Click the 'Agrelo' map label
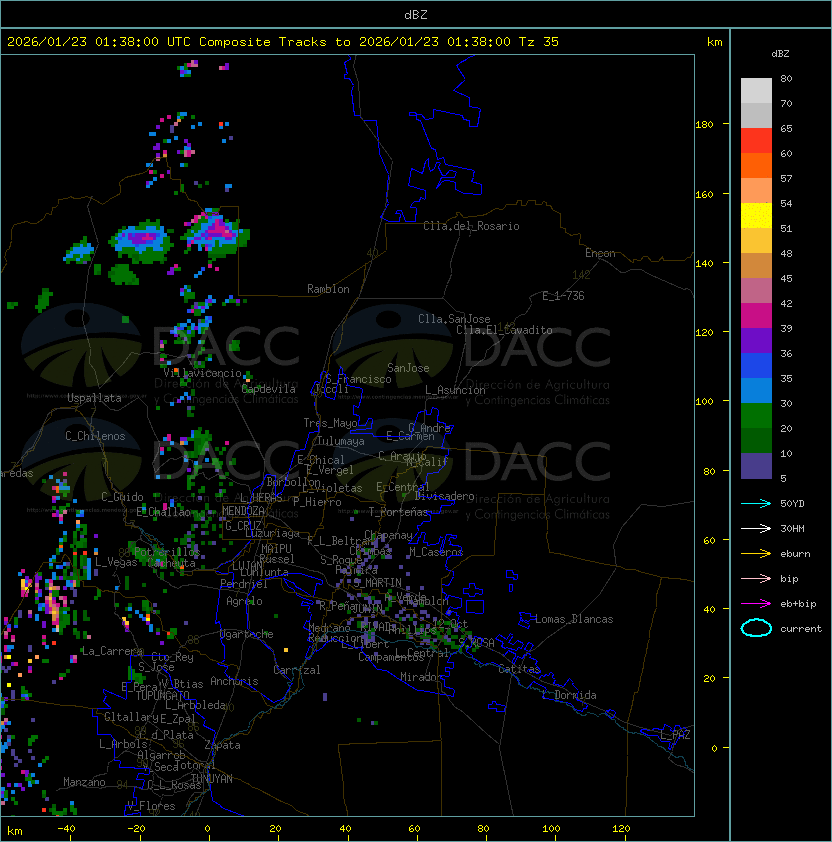 tap(244, 601)
